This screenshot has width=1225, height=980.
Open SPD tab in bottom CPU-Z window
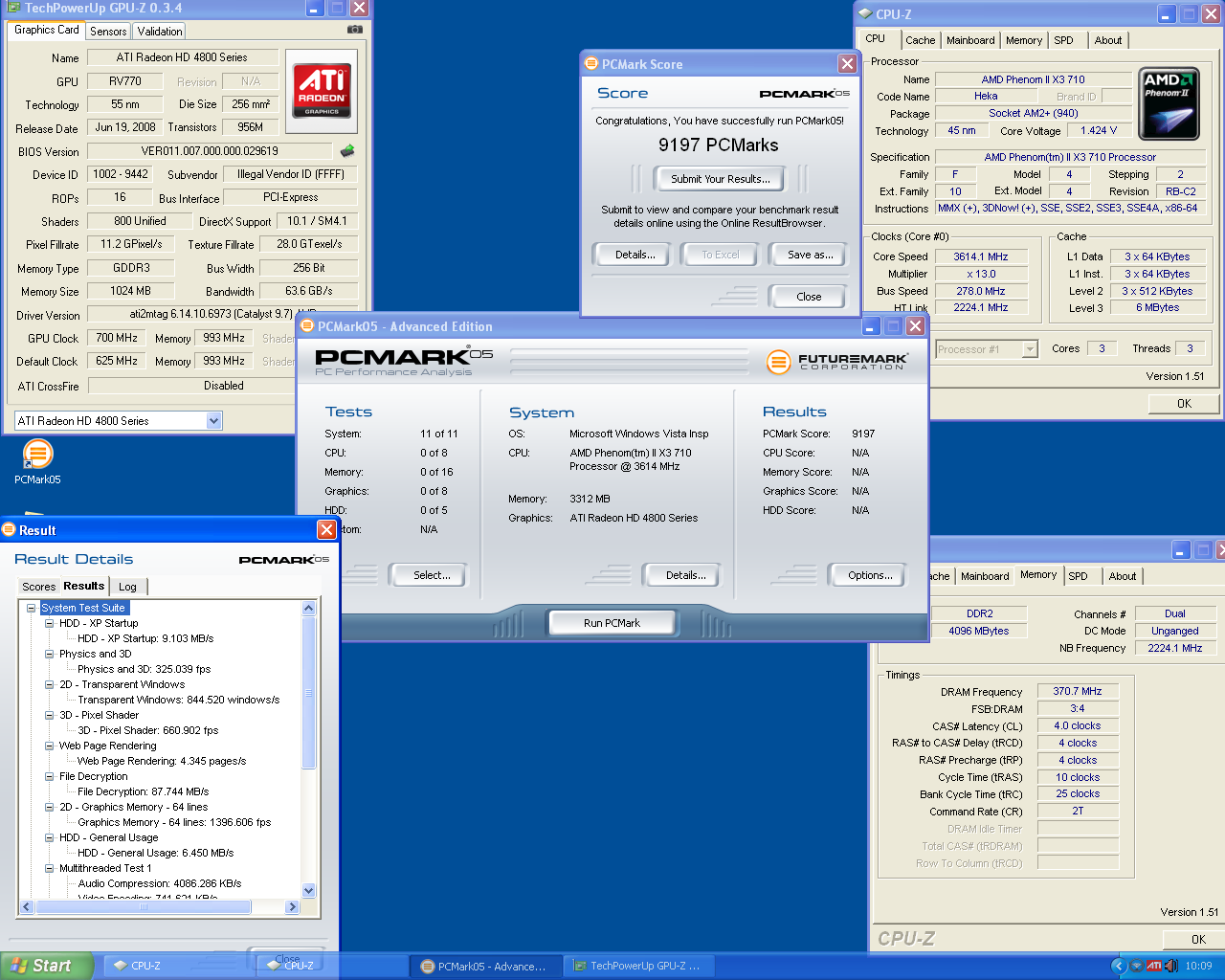1079,576
